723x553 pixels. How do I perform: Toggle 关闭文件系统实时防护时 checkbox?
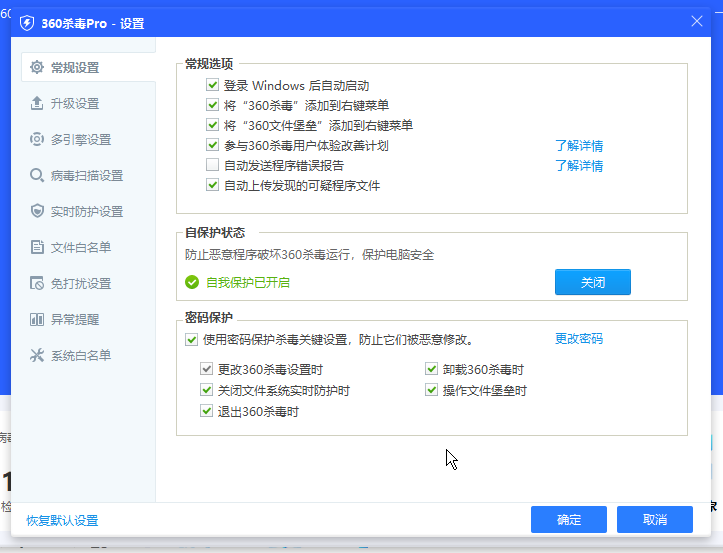coord(206,390)
